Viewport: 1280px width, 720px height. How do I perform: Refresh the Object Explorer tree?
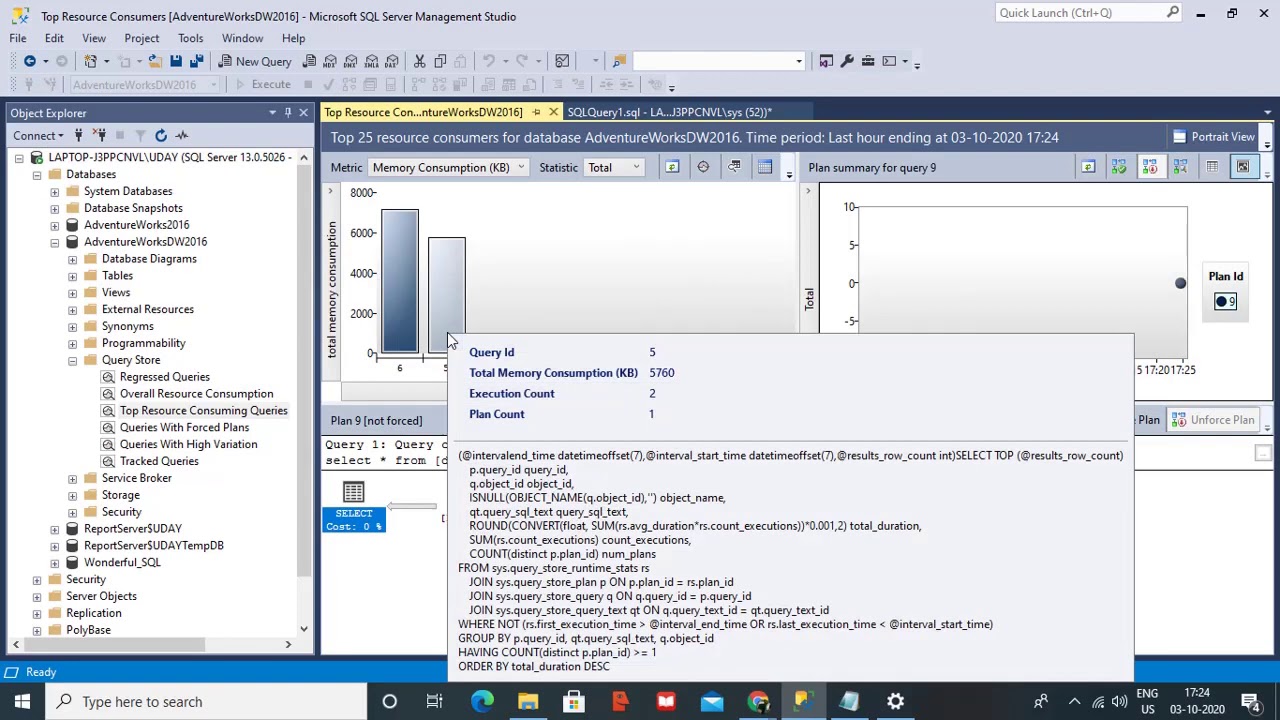click(x=161, y=135)
